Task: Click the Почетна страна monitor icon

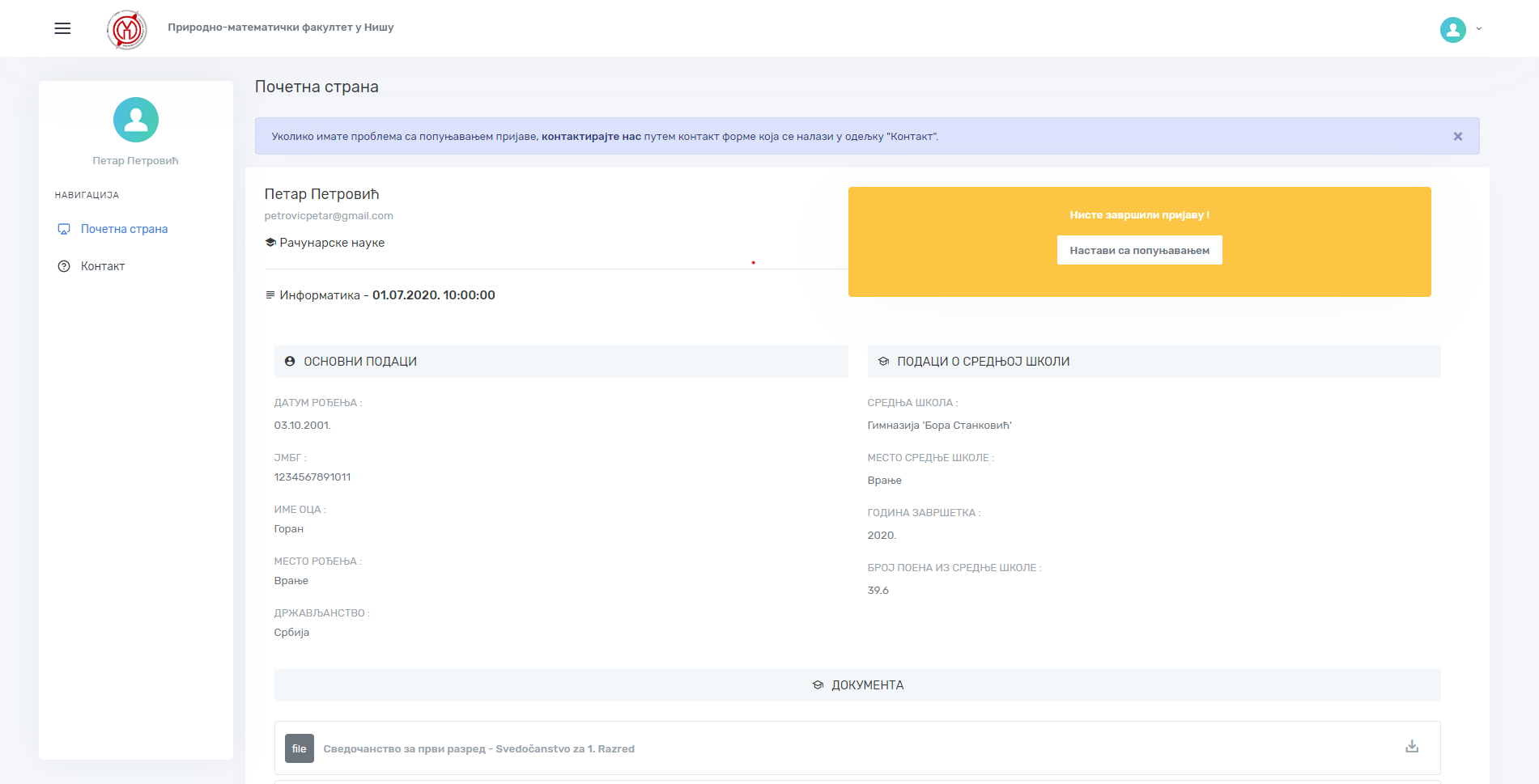Action: click(64, 229)
